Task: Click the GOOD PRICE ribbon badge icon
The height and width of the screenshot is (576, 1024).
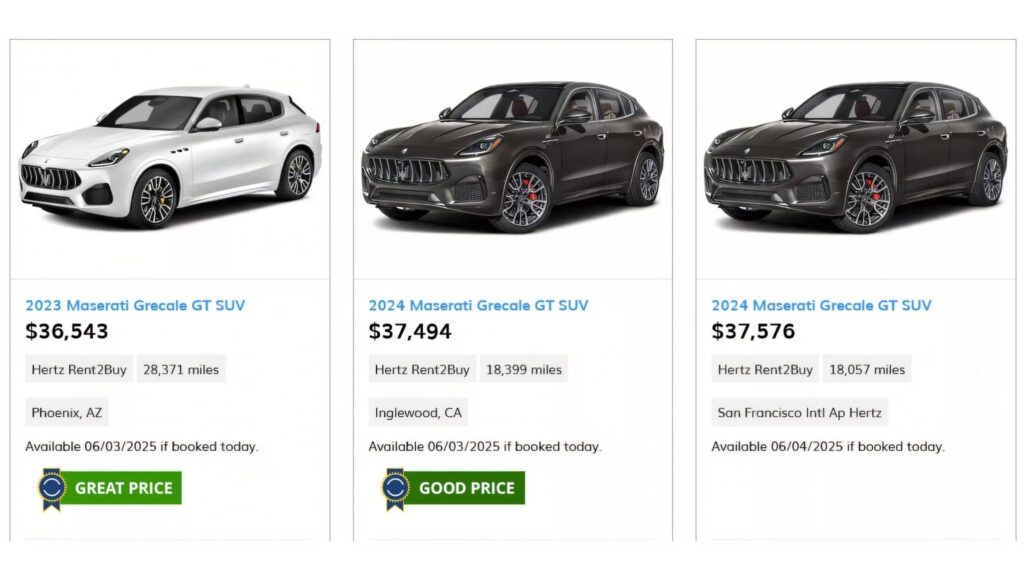Action: 395,488
